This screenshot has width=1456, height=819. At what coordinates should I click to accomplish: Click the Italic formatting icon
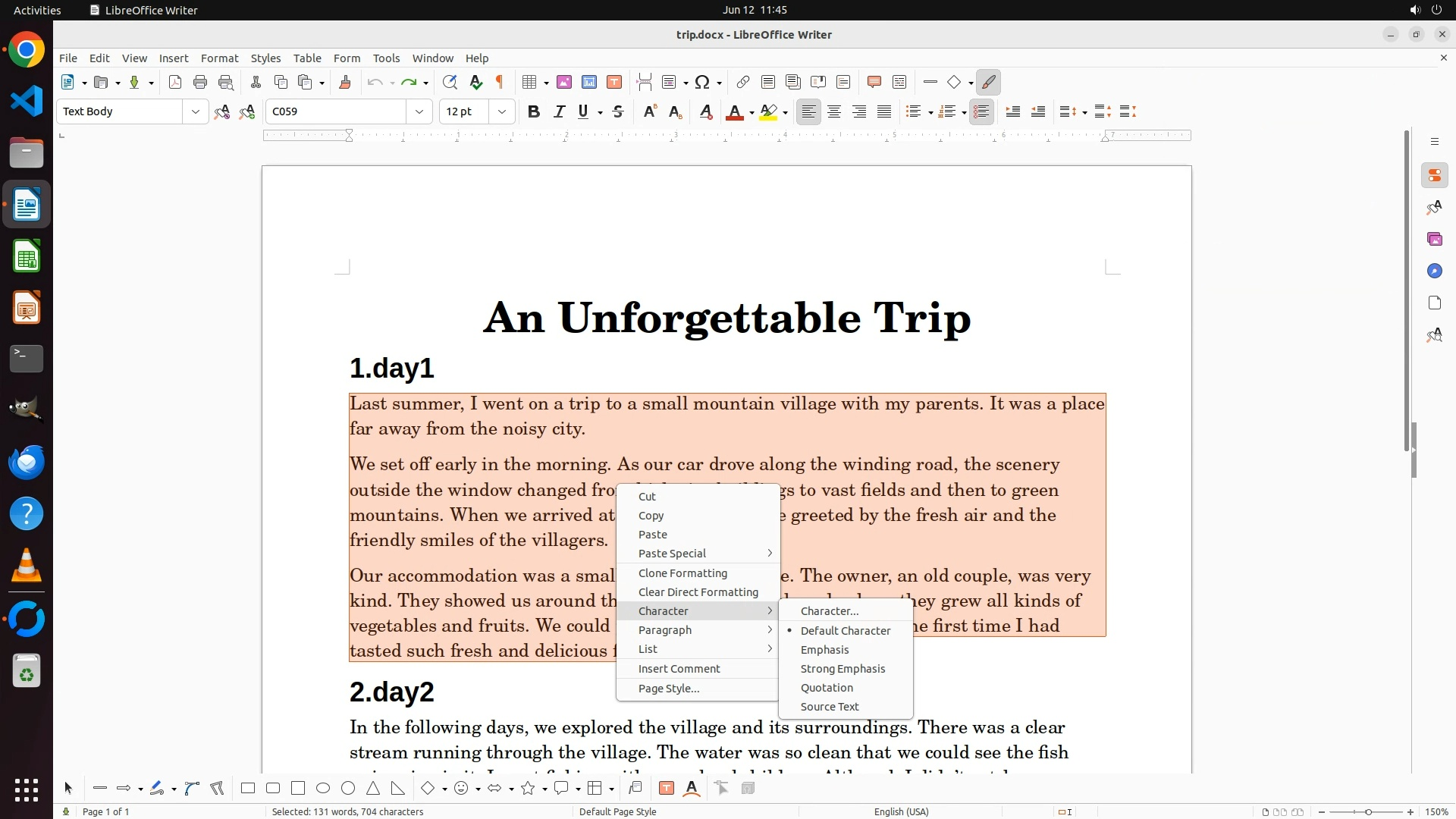tap(559, 111)
